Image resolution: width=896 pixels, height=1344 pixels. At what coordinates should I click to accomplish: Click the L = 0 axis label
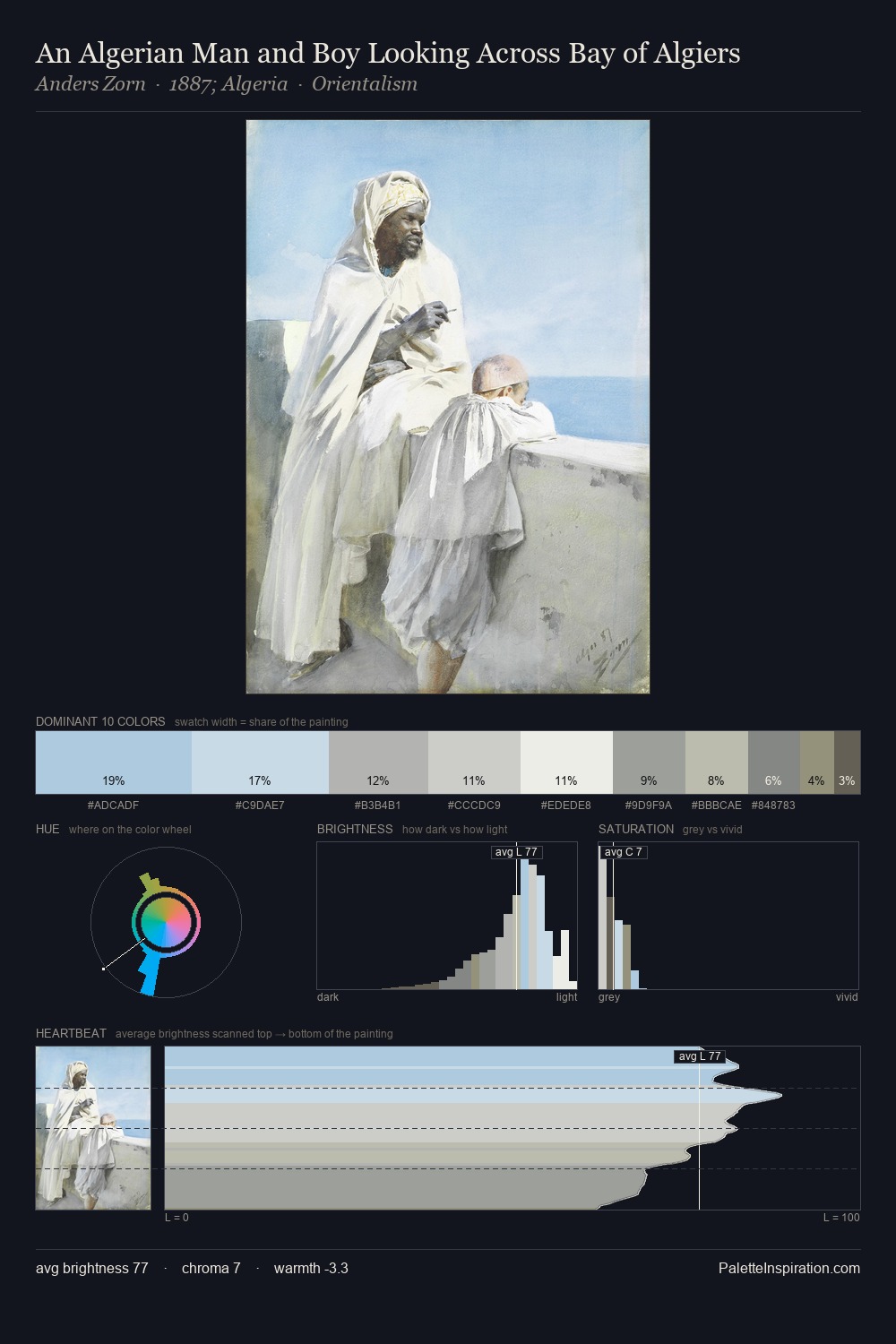coord(177,1218)
